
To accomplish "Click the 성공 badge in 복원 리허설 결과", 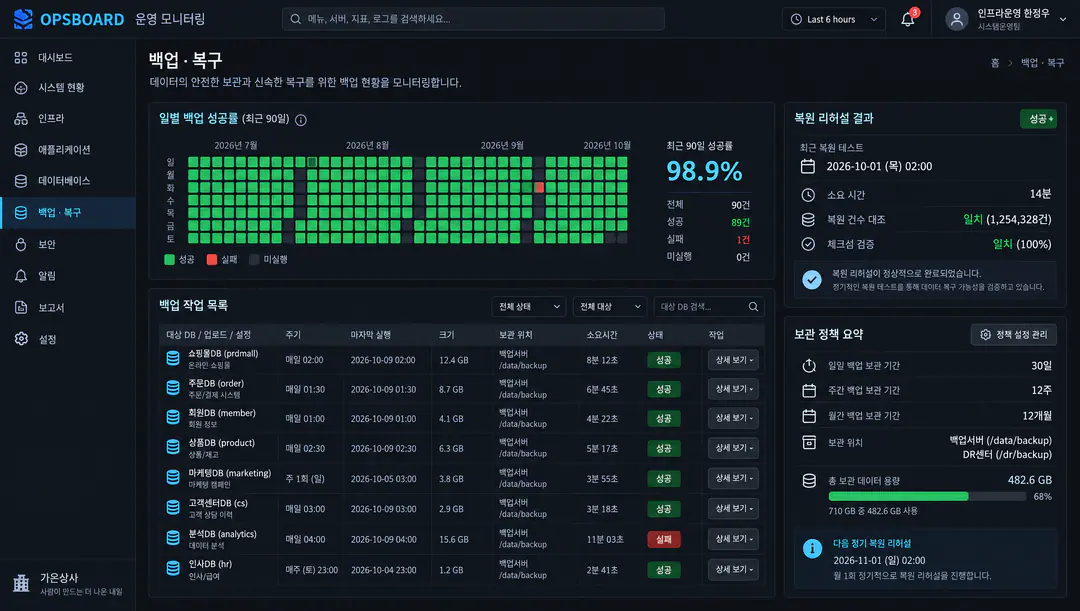I will (1038, 118).
